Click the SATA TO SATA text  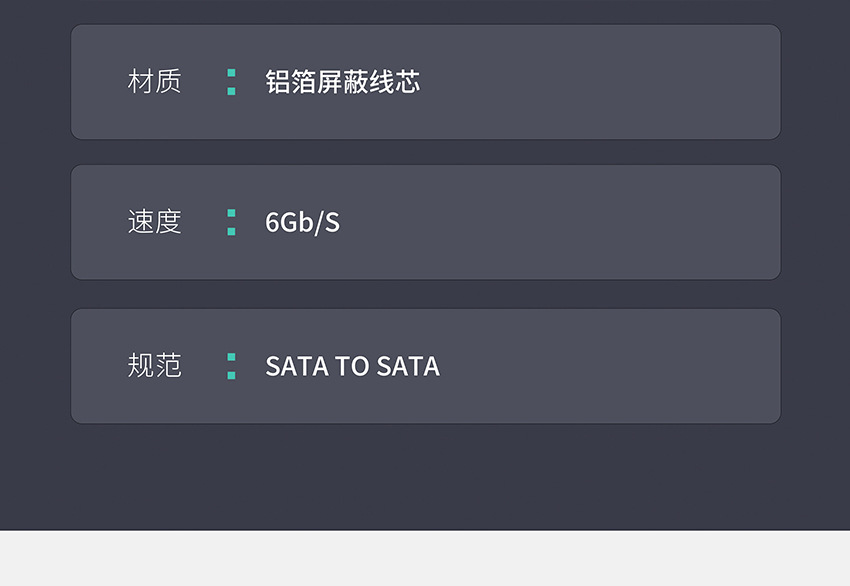tap(352, 366)
